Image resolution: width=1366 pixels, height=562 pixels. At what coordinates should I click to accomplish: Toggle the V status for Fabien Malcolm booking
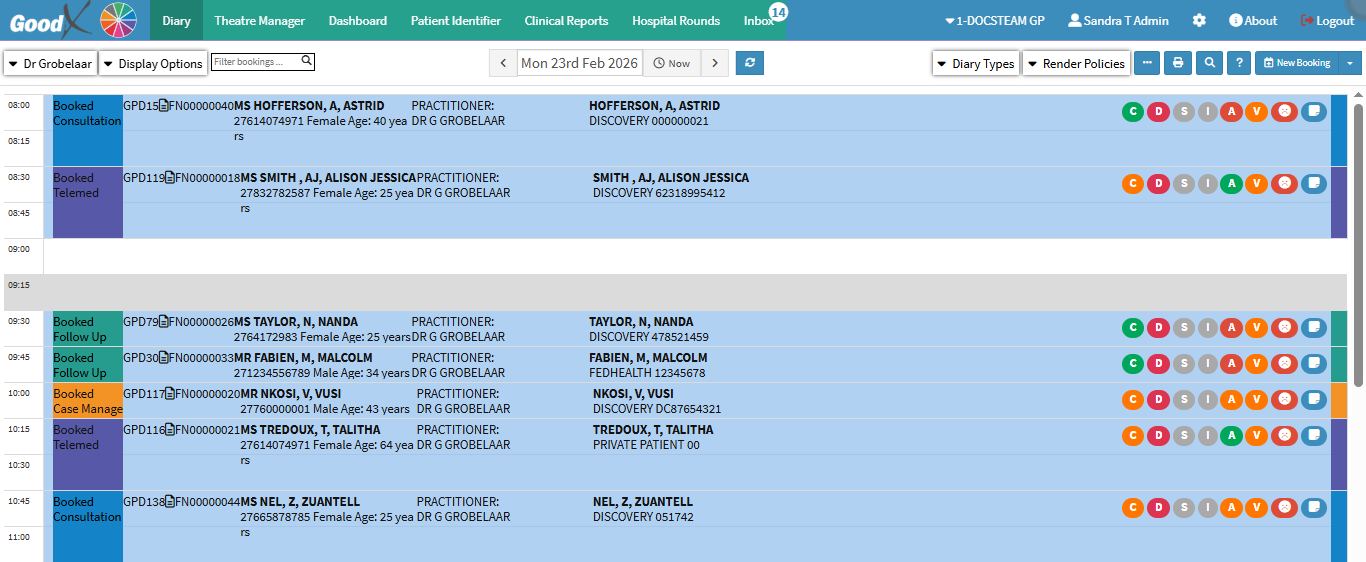(x=1256, y=363)
